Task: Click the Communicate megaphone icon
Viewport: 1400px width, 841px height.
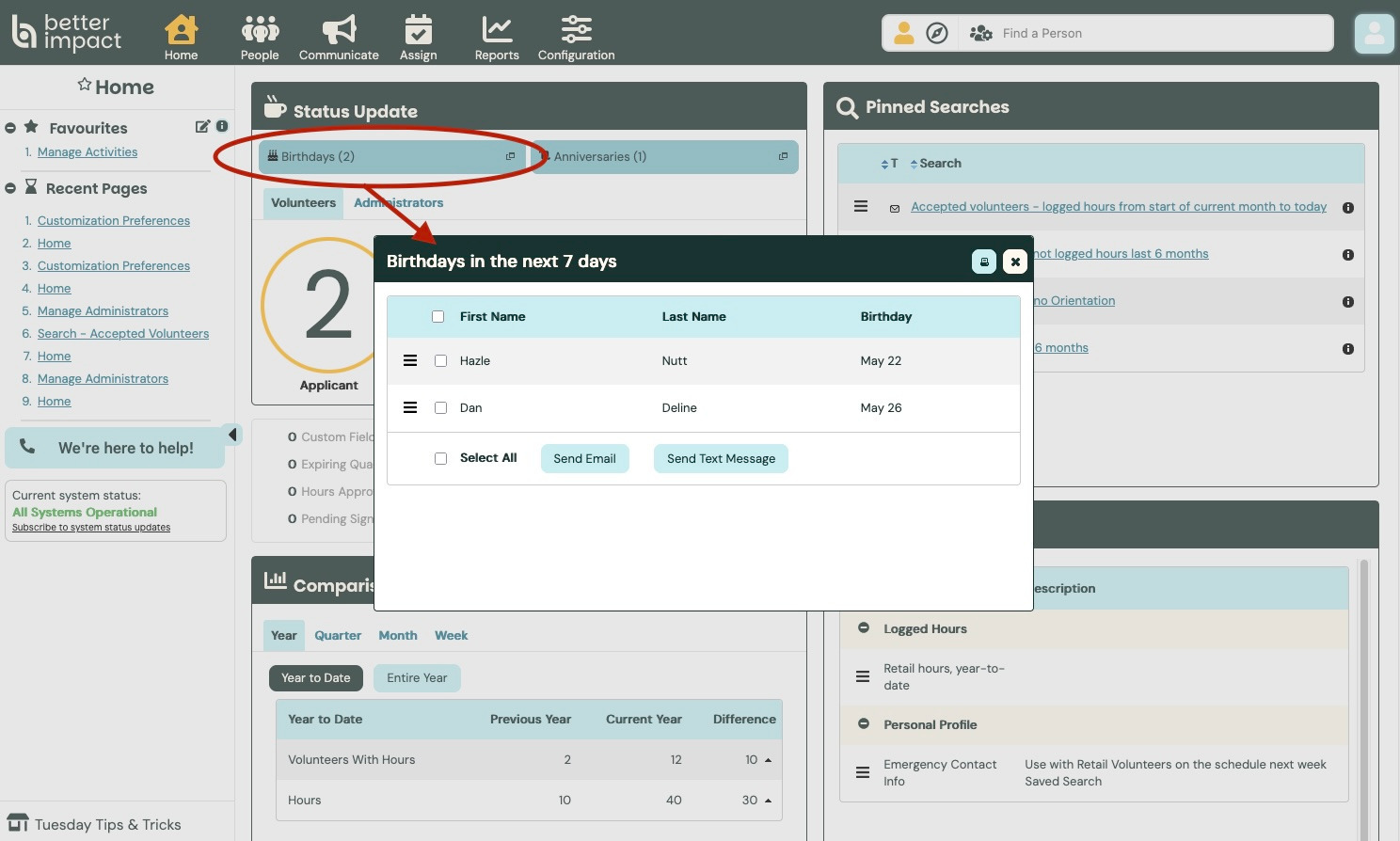Action: [339, 31]
